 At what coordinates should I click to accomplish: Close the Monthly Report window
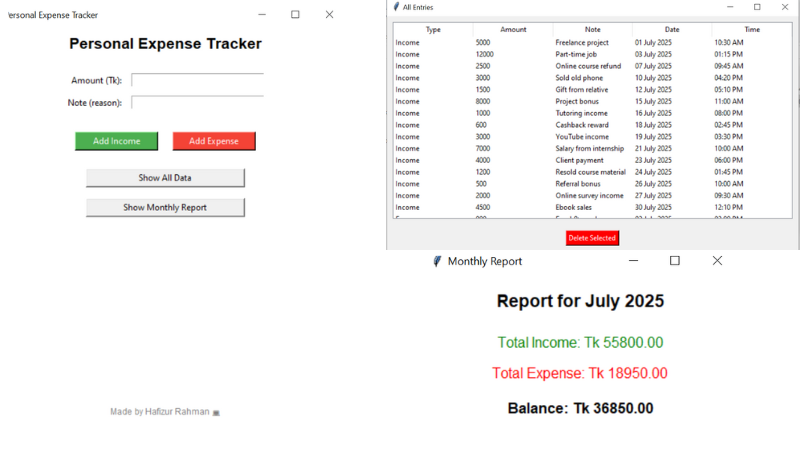[717, 261]
